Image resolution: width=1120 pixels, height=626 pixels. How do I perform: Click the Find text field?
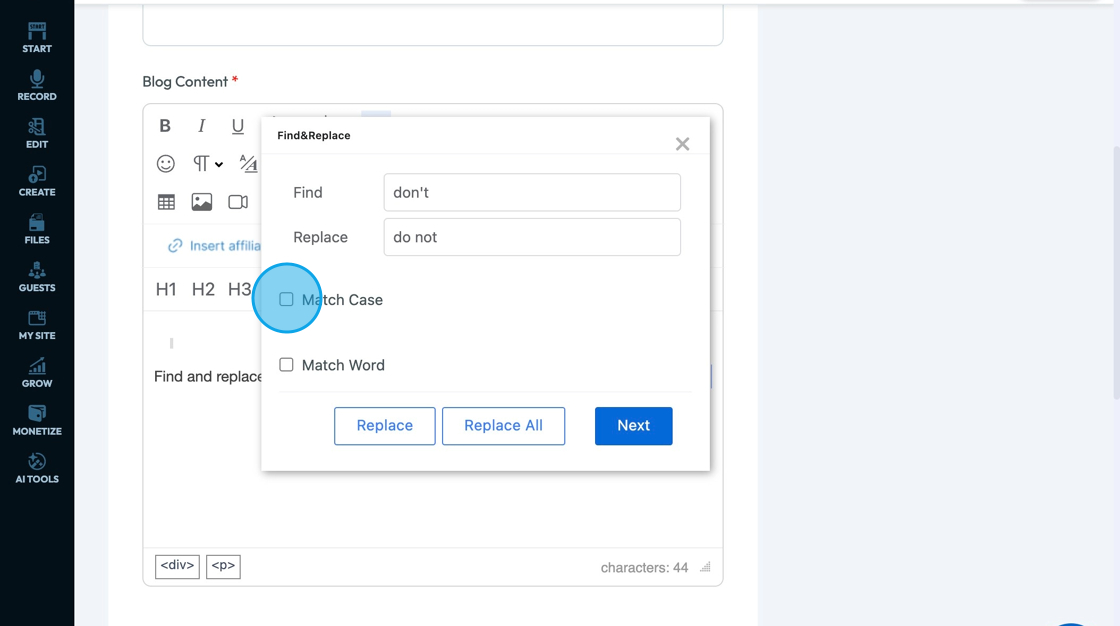[x=532, y=193]
